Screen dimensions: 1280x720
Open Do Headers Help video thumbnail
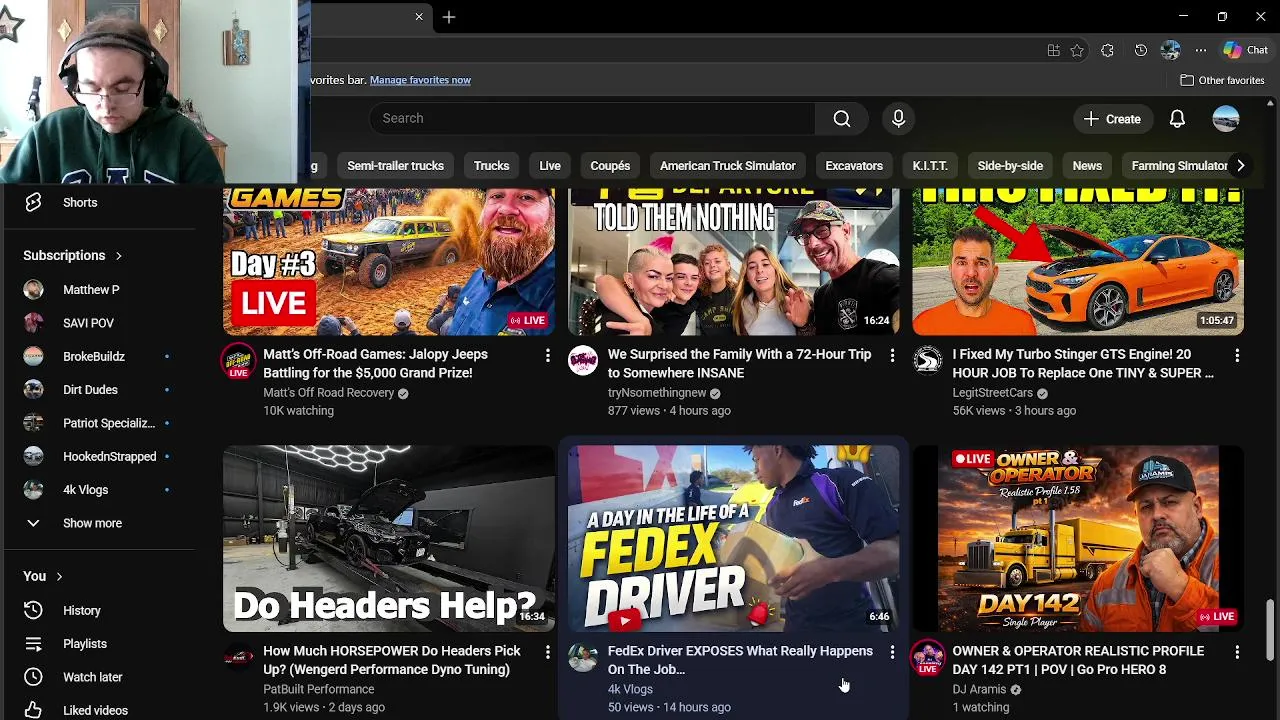(x=389, y=539)
